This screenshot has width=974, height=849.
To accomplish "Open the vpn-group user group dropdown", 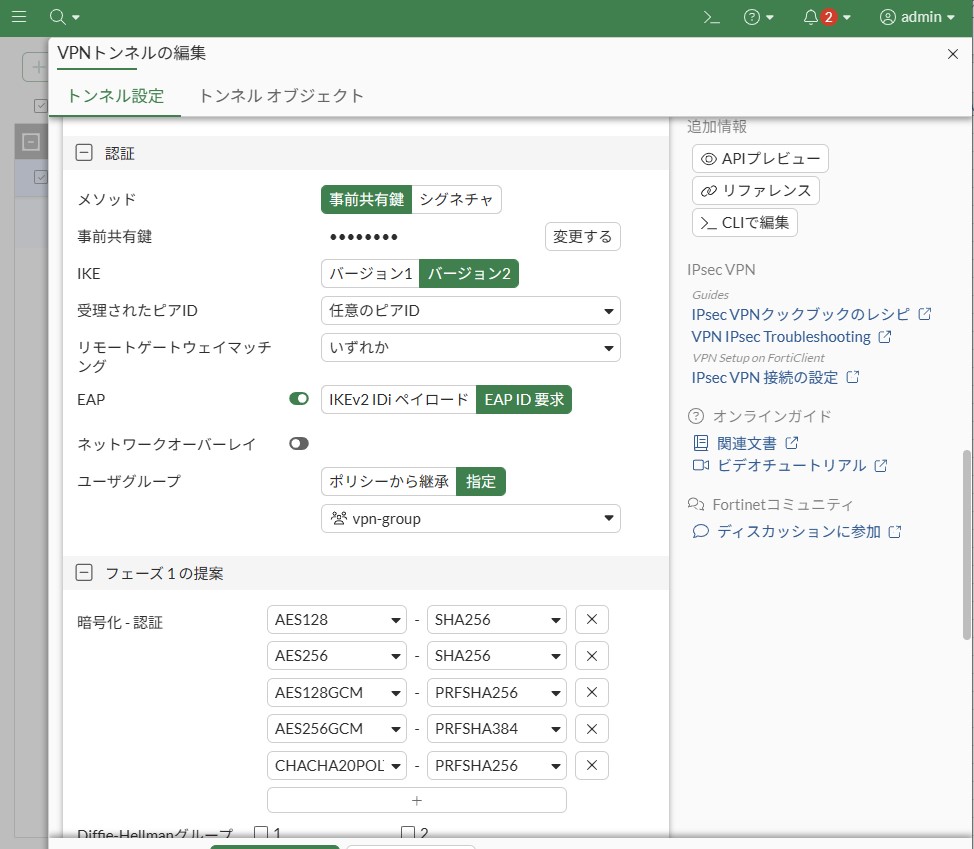I will (470, 519).
